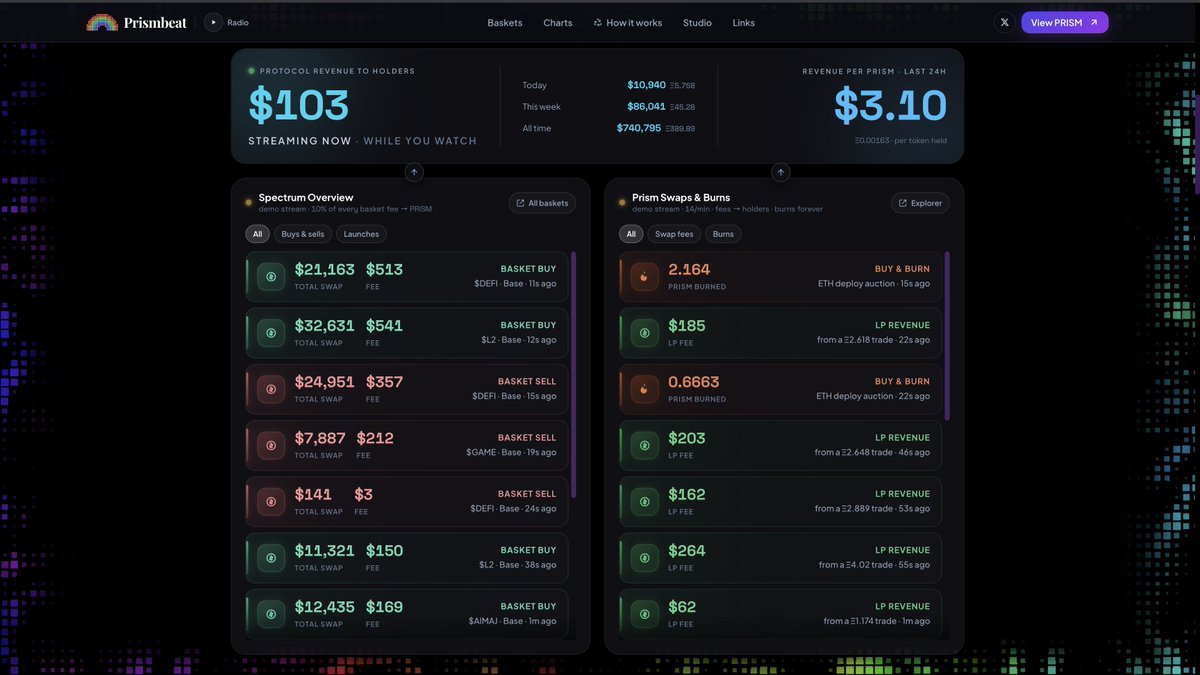
Task: Click the ETH deploy auction · 15s ago label
Action: point(873,284)
